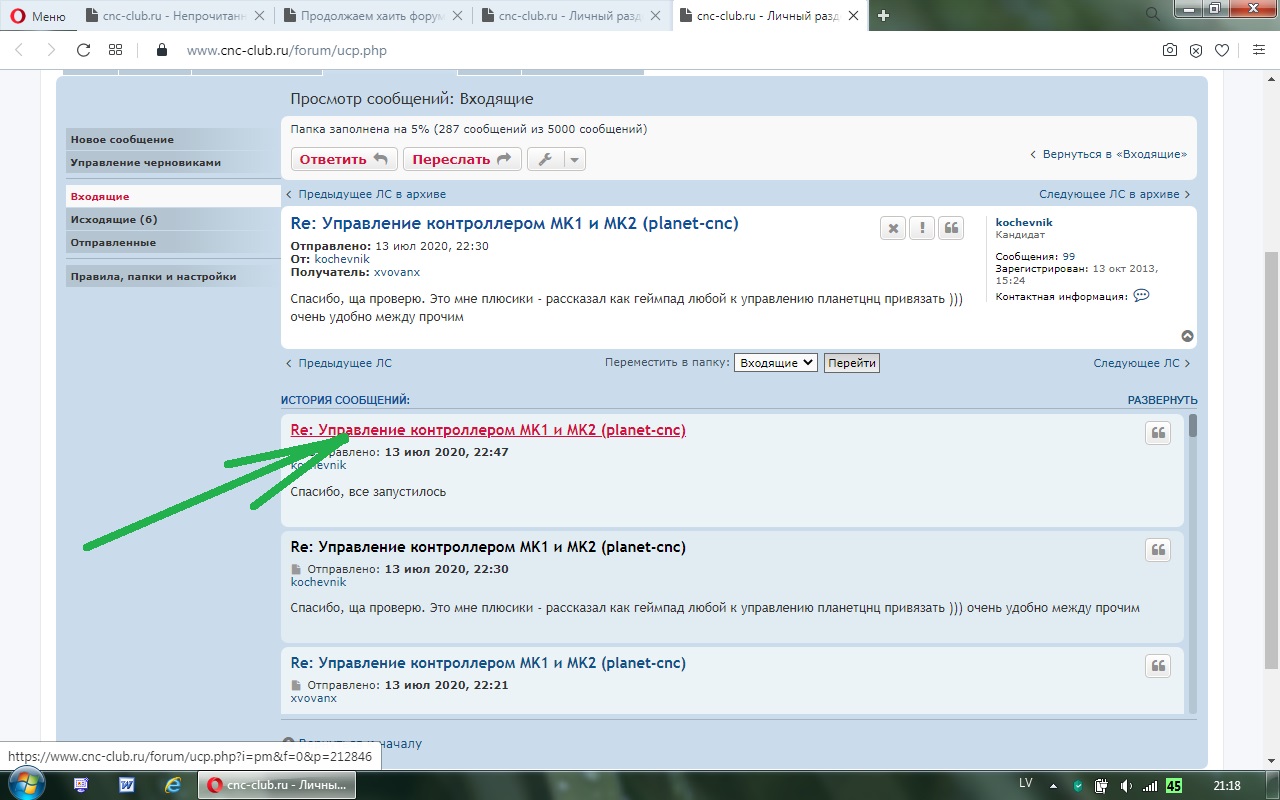This screenshot has width=1280, height=800.
Task: Focus the address bar URL field
Action: coord(286,50)
